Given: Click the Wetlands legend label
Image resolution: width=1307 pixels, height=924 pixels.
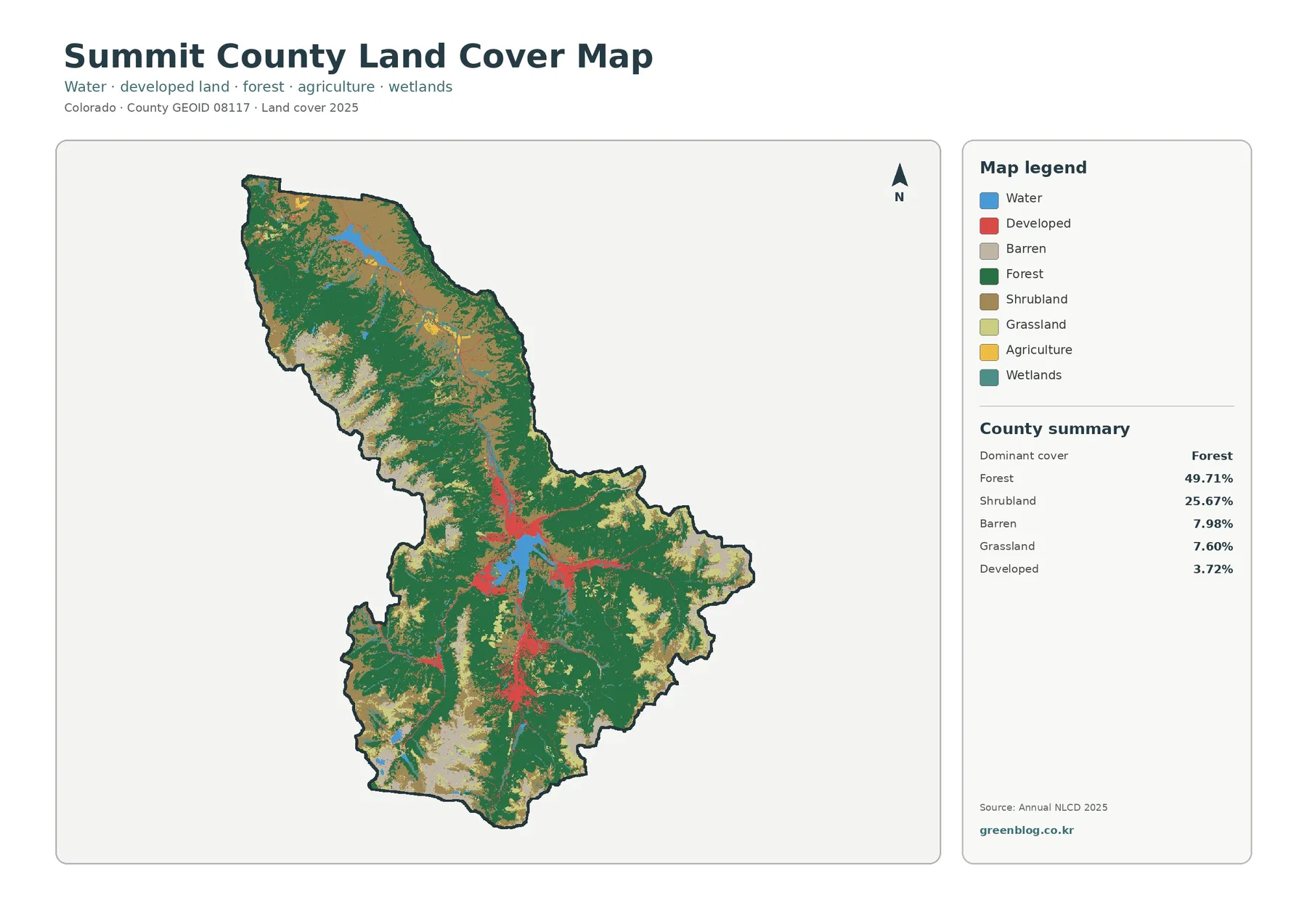Looking at the screenshot, I should pos(1034,375).
